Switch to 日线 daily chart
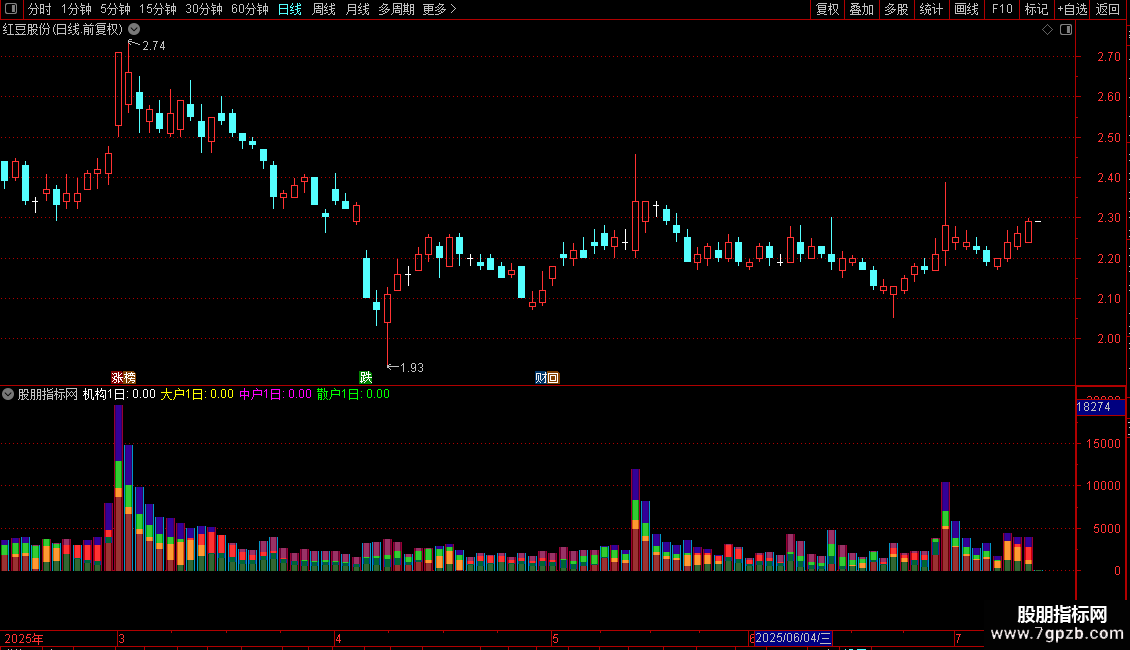The height and width of the screenshot is (650, 1130). [290, 9]
